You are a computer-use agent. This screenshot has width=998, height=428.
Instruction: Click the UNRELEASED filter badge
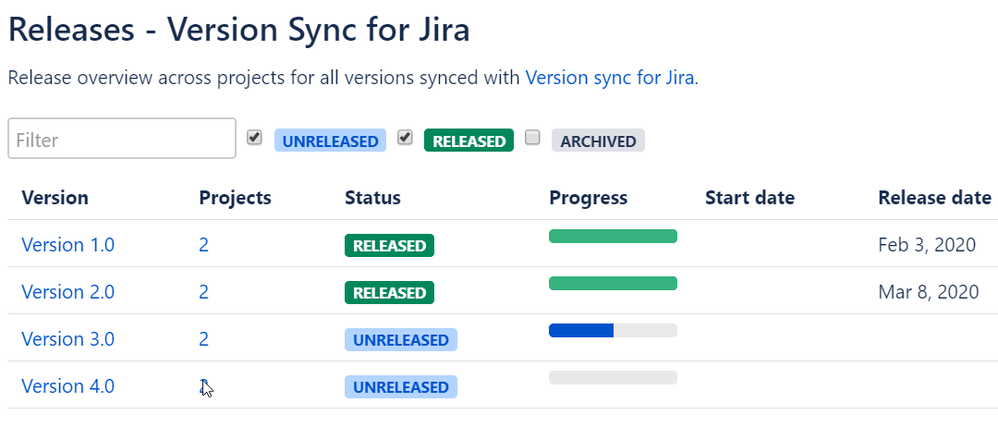pos(330,141)
